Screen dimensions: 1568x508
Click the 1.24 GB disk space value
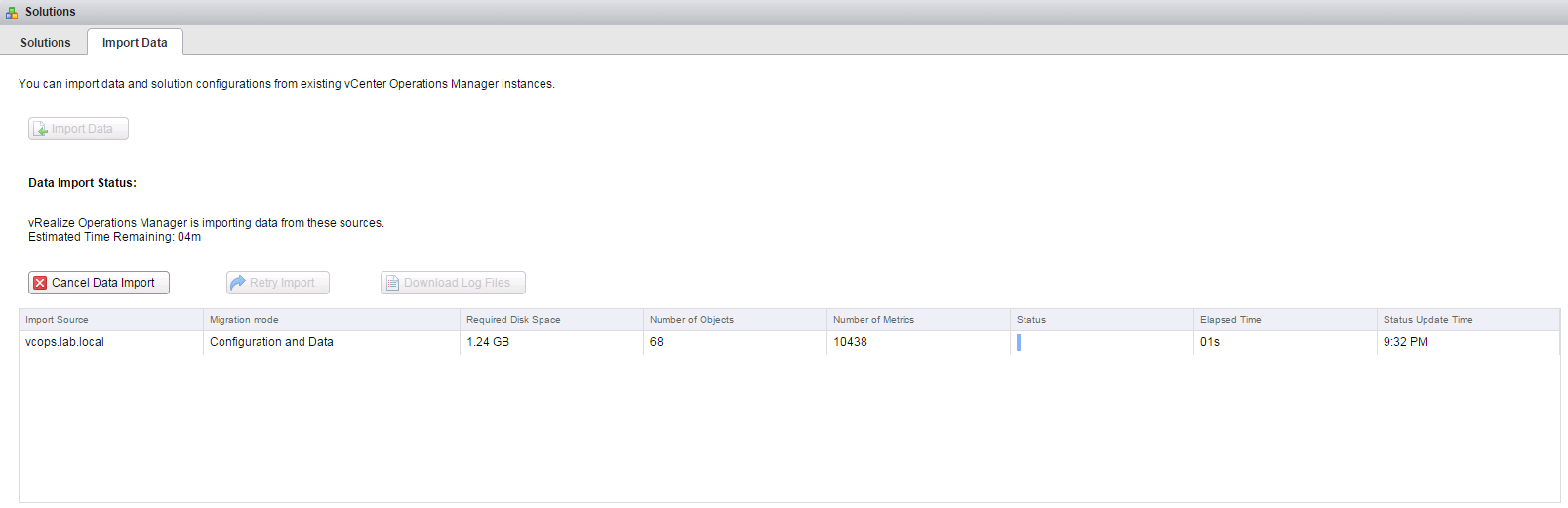[x=488, y=342]
